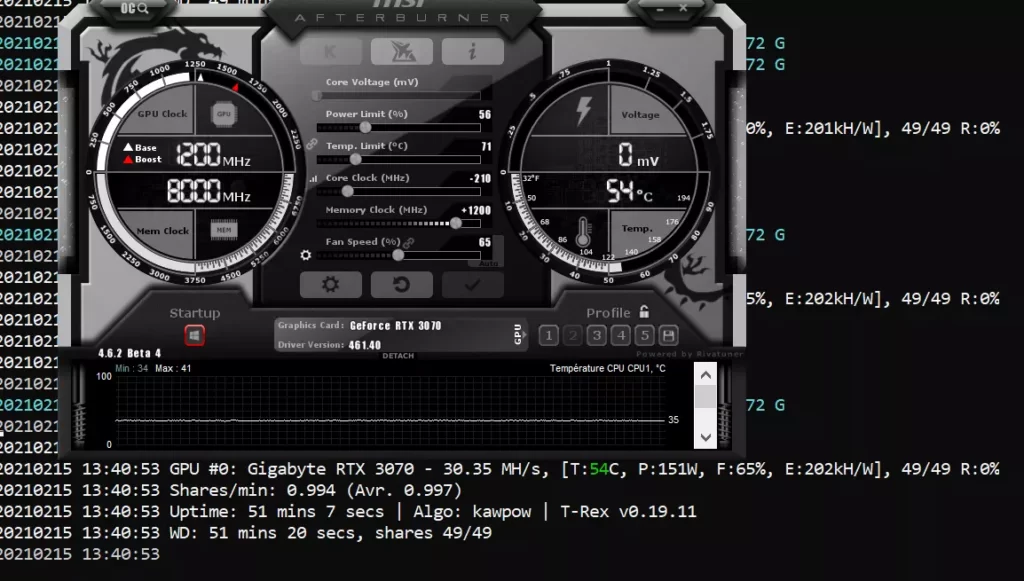Click the 8000 MHz memory clock readout
The height and width of the screenshot is (581, 1024).
point(208,191)
